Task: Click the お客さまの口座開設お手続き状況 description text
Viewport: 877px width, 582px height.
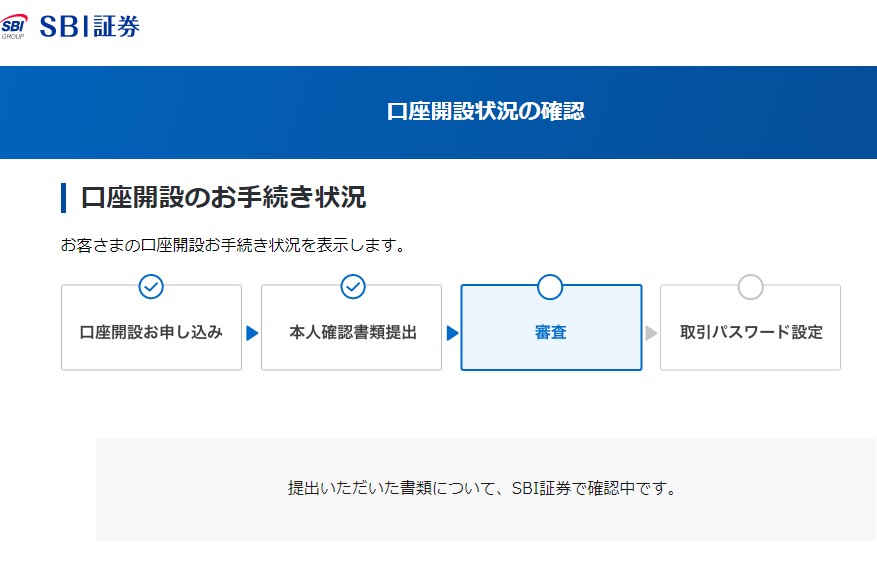Action: [233, 245]
